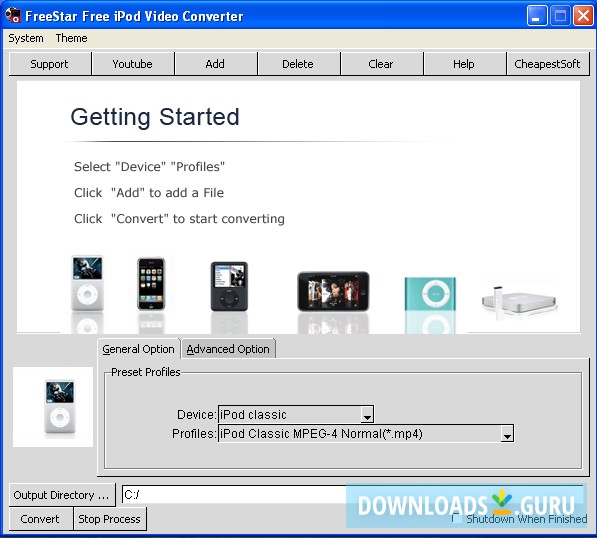597x538 pixels.
Task: Click the Stop Process button
Action: click(x=110, y=519)
